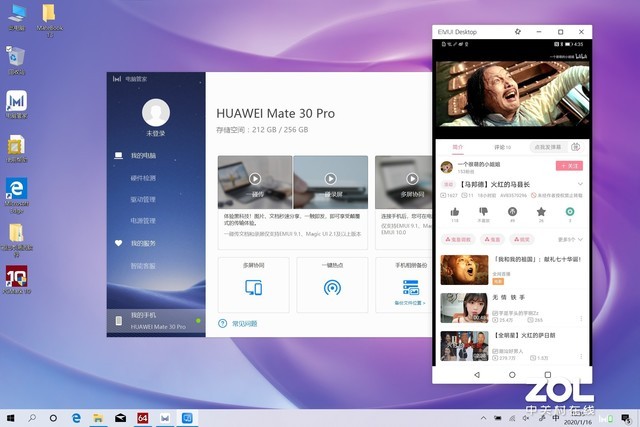
Task: Click the taskbar search icon
Action: click(32, 418)
